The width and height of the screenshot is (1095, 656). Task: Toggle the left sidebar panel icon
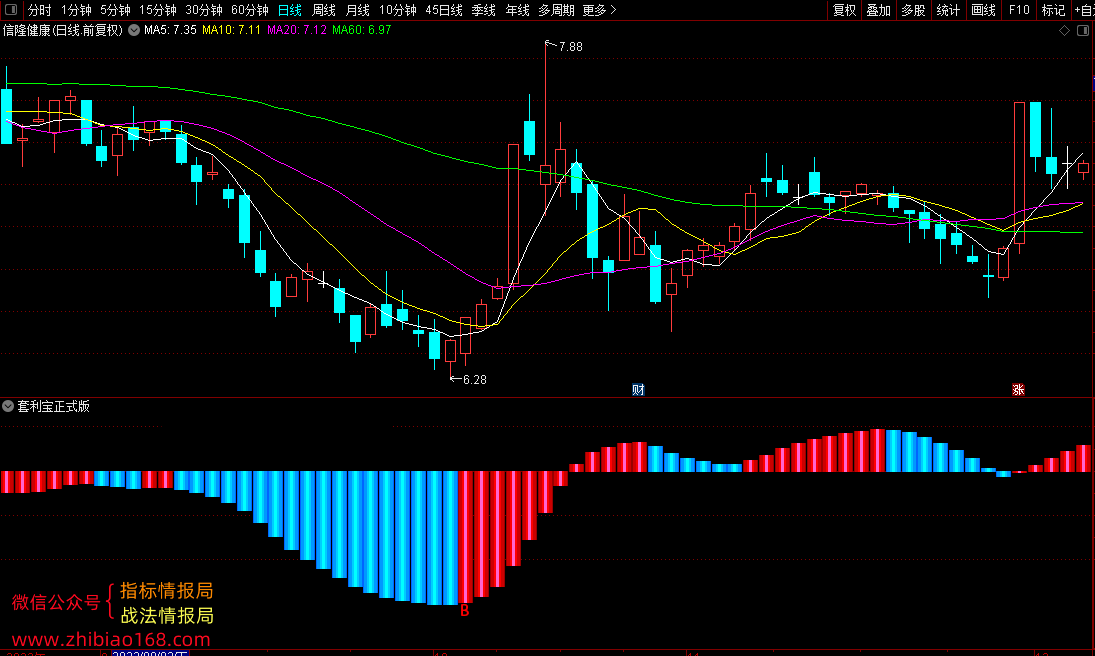(x=11, y=10)
